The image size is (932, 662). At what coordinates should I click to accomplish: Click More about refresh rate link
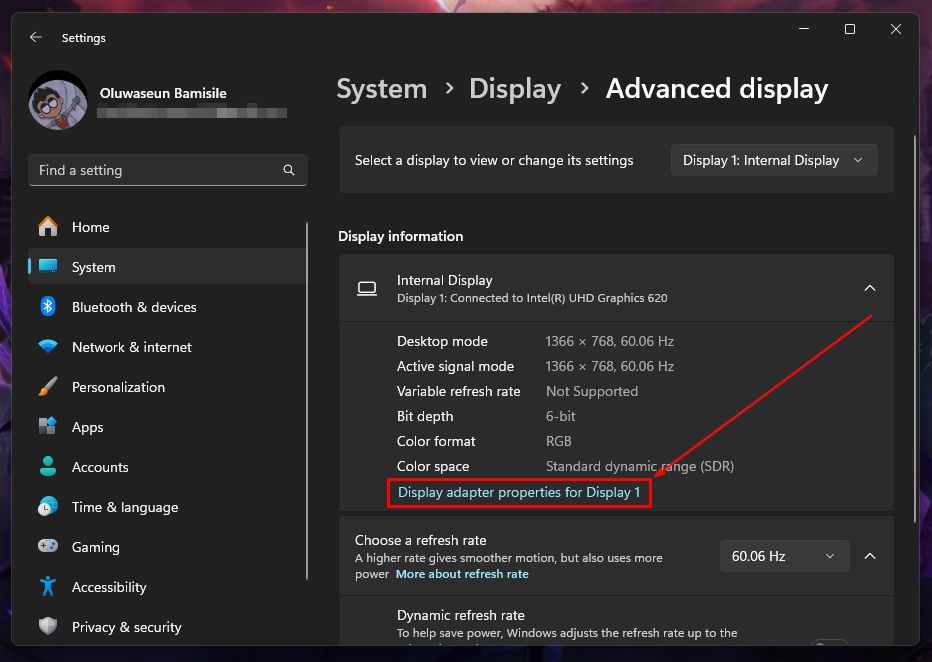click(x=462, y=574)
